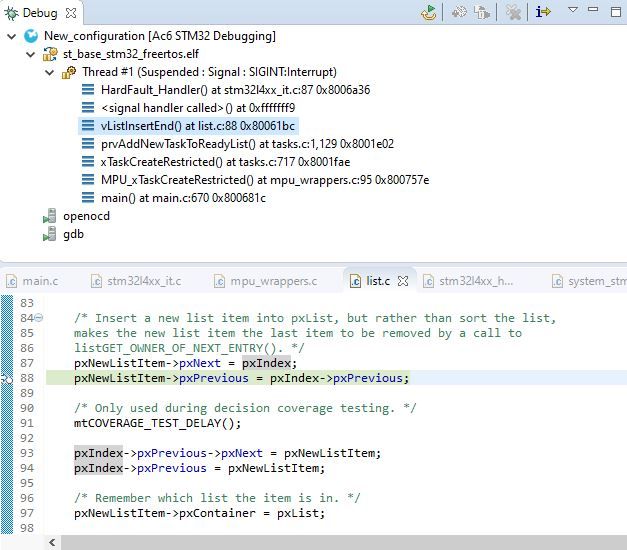
Task: Select the openocd process entry
Action: 86,216
